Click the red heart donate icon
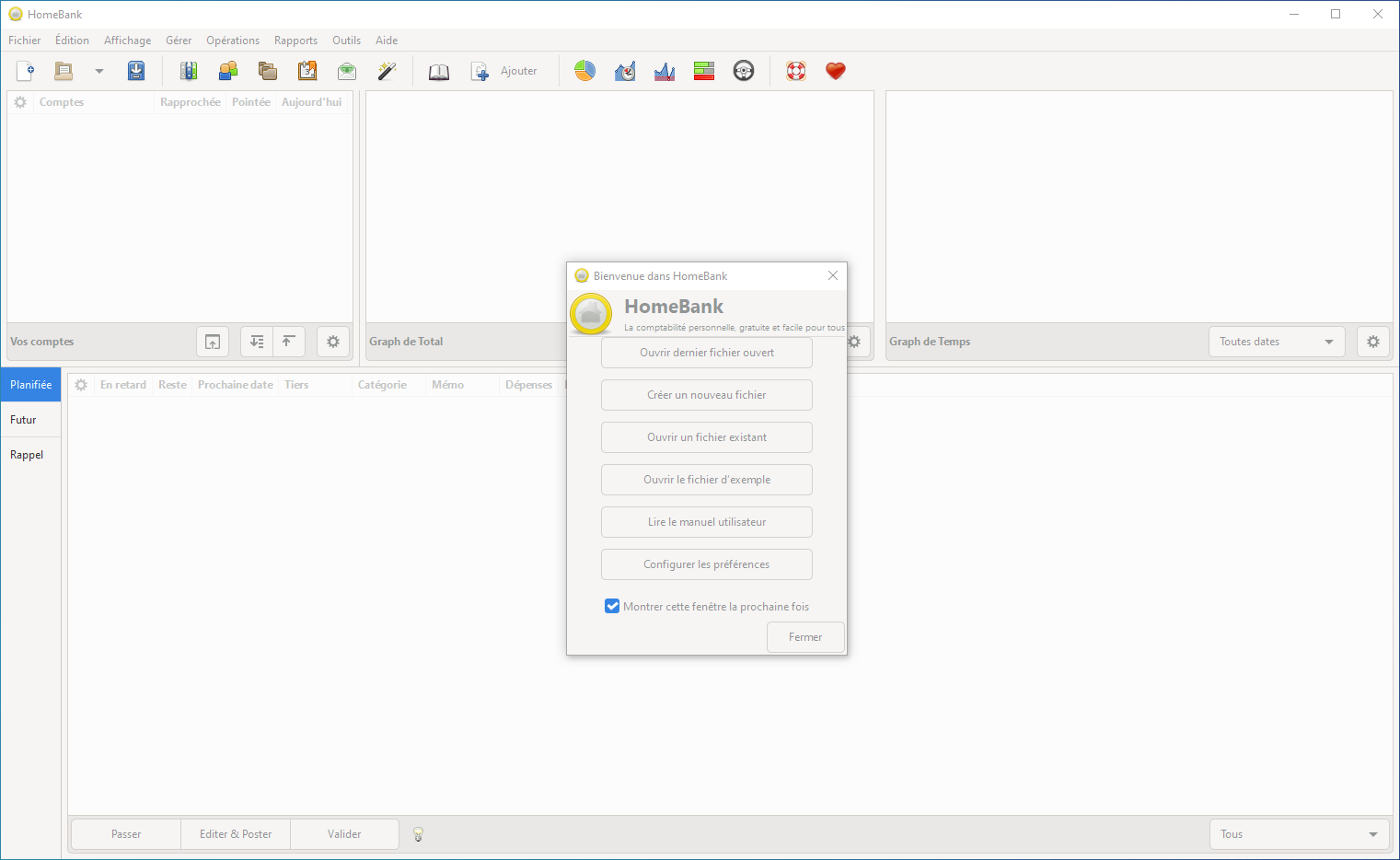 click(x=836, y=71)
